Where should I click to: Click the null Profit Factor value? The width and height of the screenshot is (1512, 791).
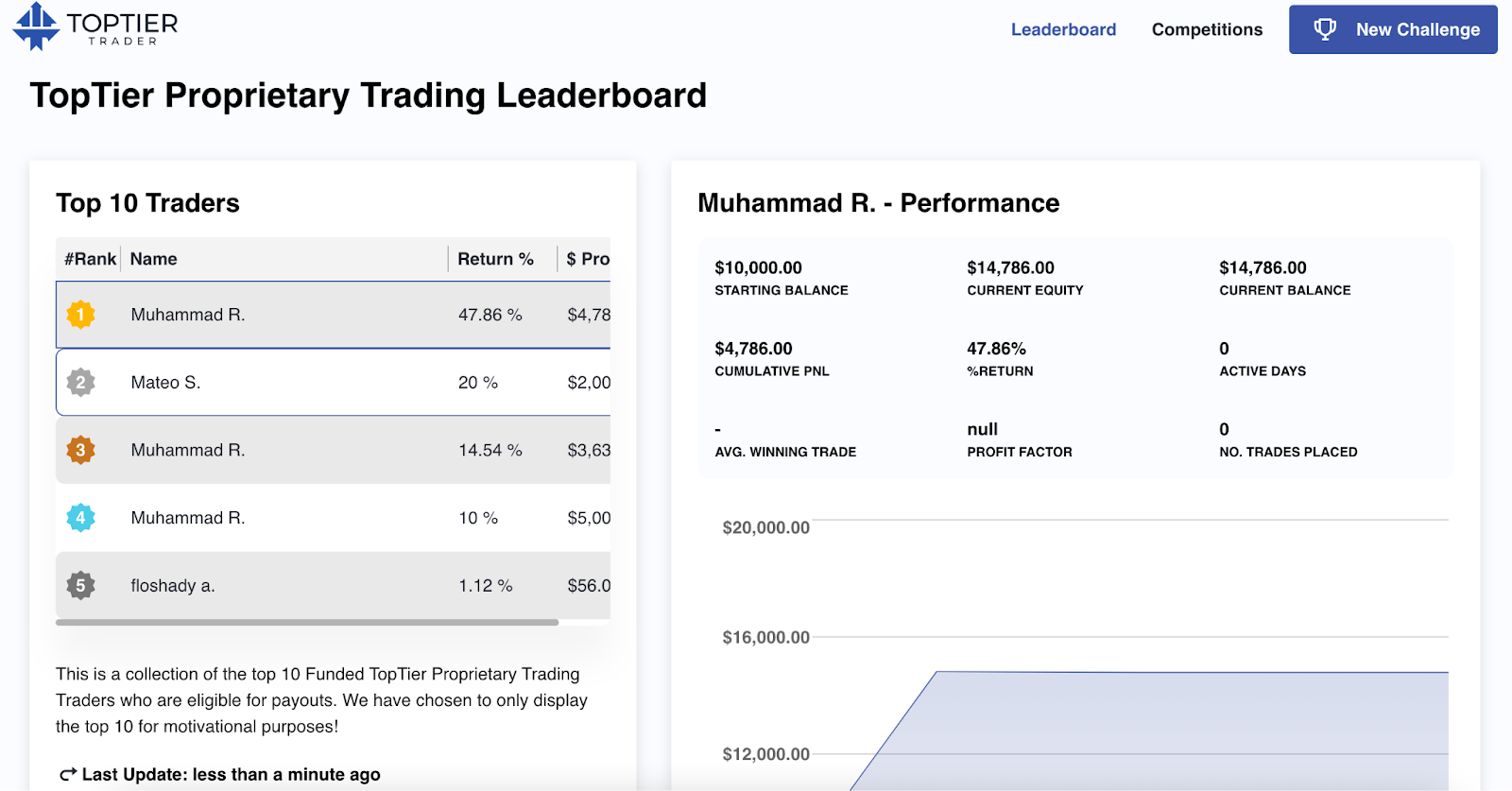click(982, 429)
